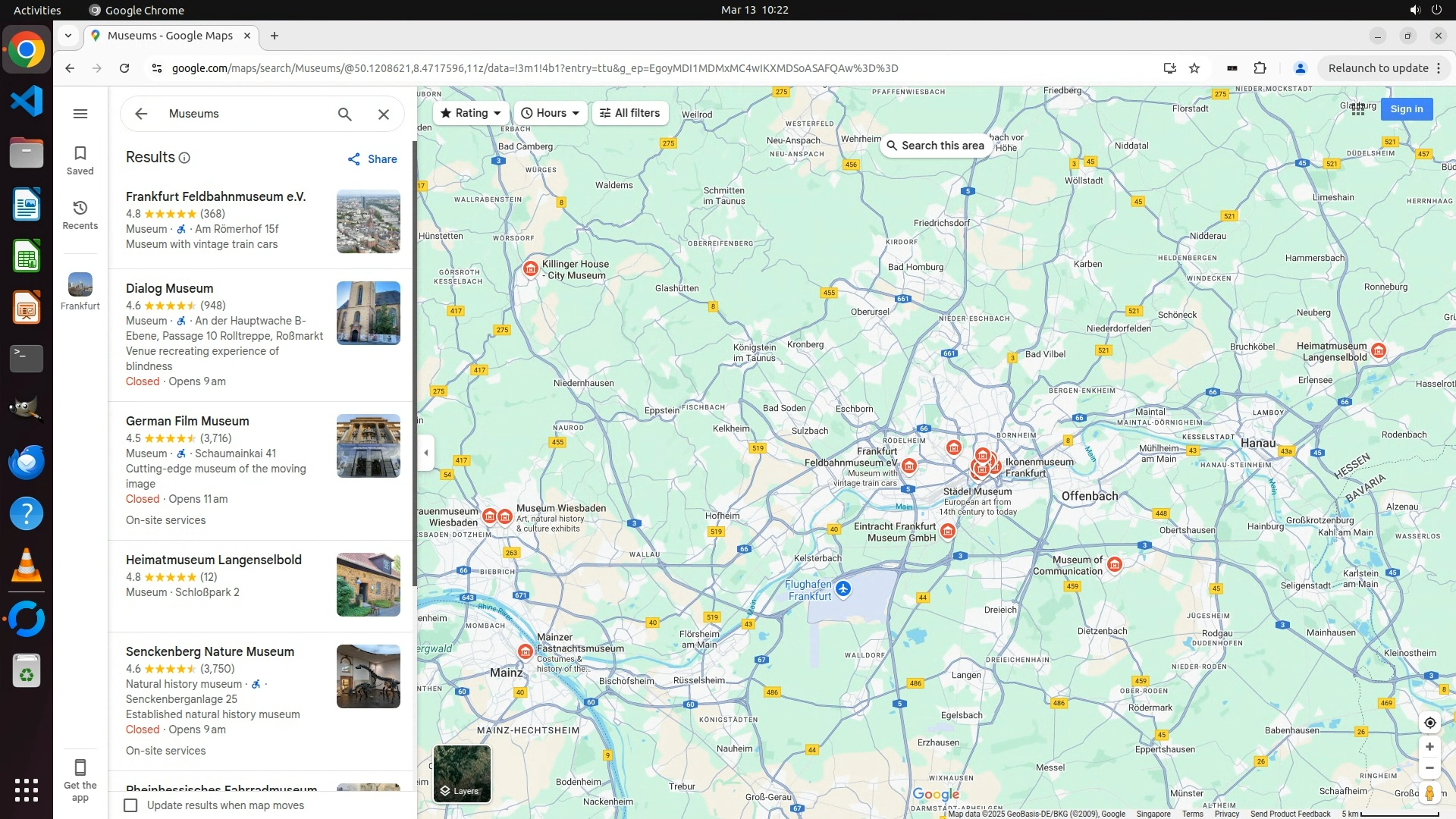Open the Saved places panel

pyautogui.click(x=80, y=160)
